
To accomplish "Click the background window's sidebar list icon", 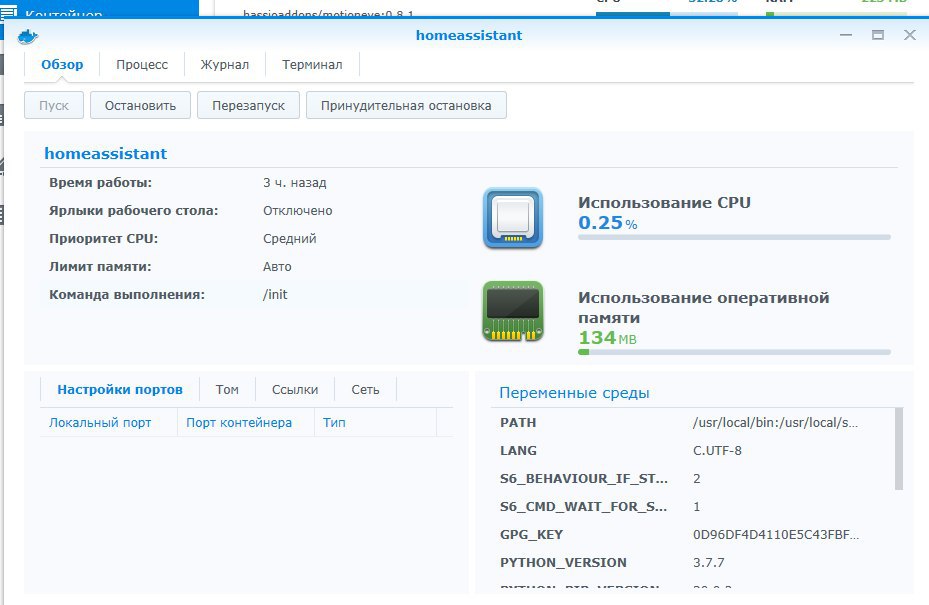I will [8, 12].
